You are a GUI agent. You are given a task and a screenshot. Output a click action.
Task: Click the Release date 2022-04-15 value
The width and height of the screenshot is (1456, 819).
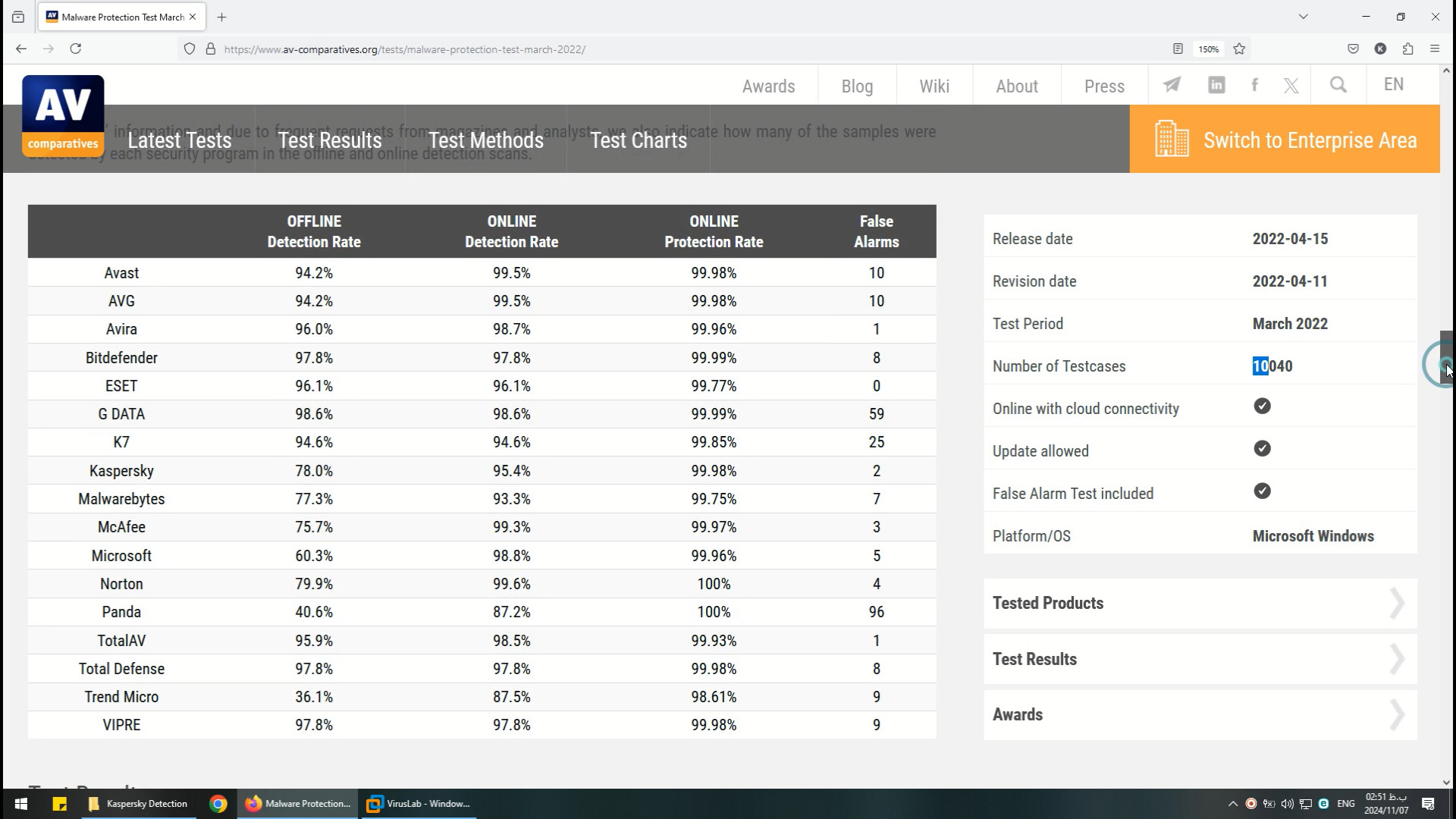point(1290,239)
